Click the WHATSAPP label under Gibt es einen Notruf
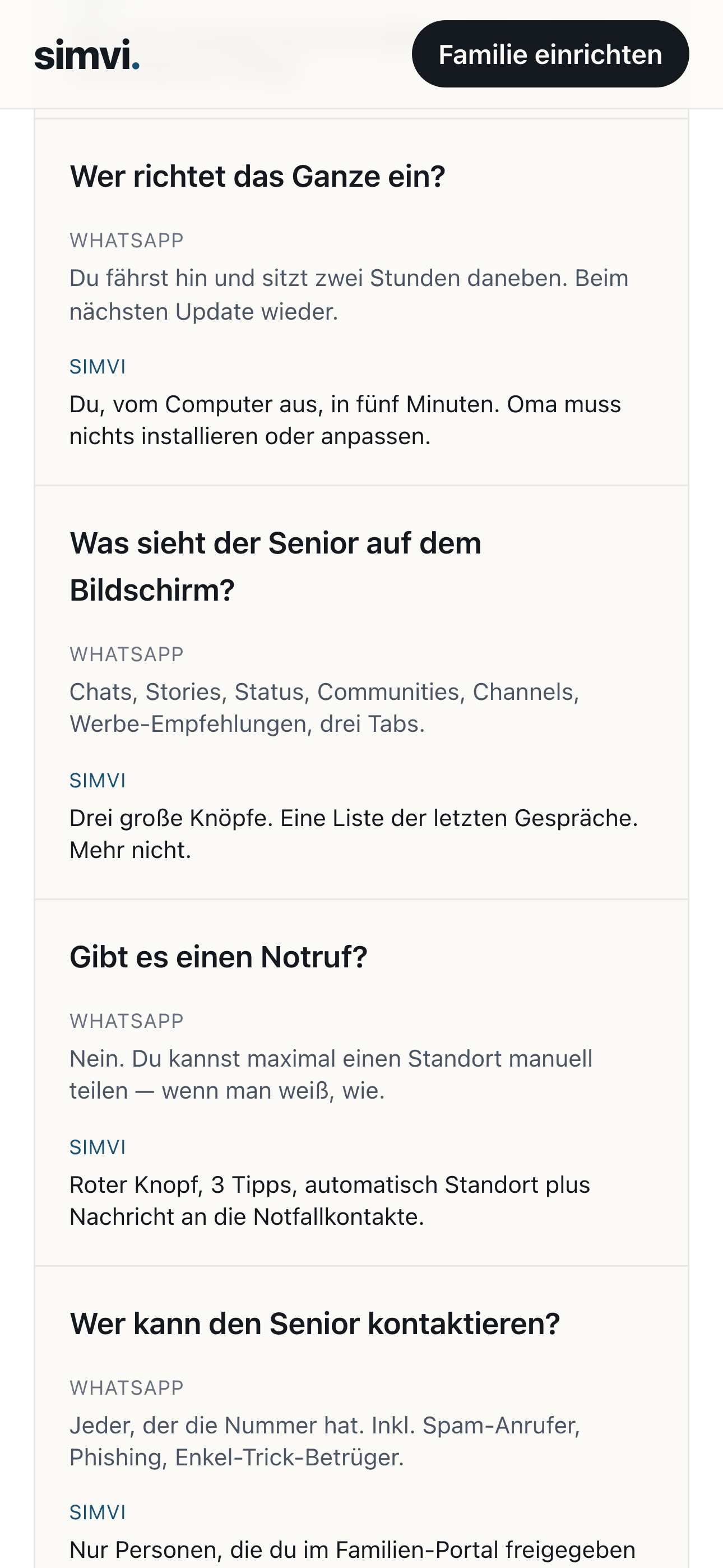The image size is (723, 1568). pyautogui.click(x=127, y=1021)
